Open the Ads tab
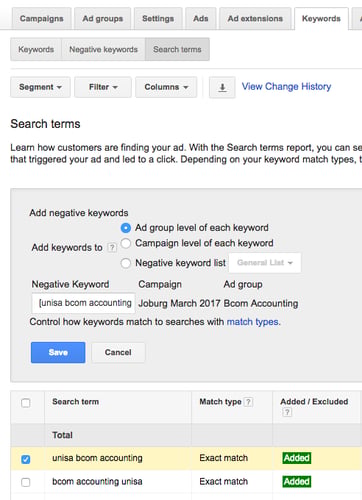This screenshot has height=500, width=362. 201,19
